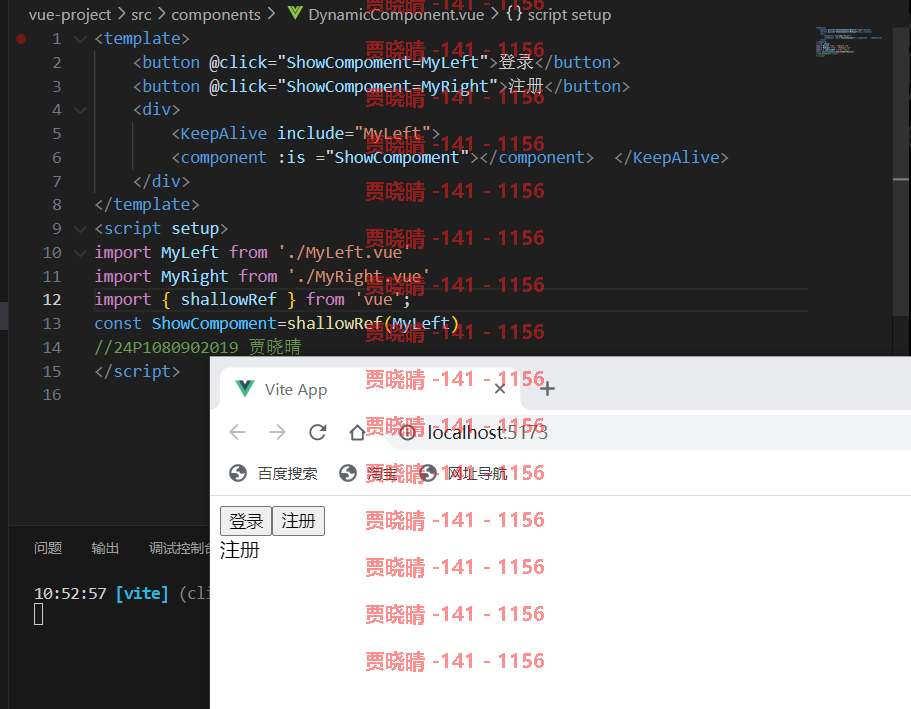Click the Vue file icon in breadcrumb
The width and height of the screenshot is (911, 709).
click(x=295, y=13)
